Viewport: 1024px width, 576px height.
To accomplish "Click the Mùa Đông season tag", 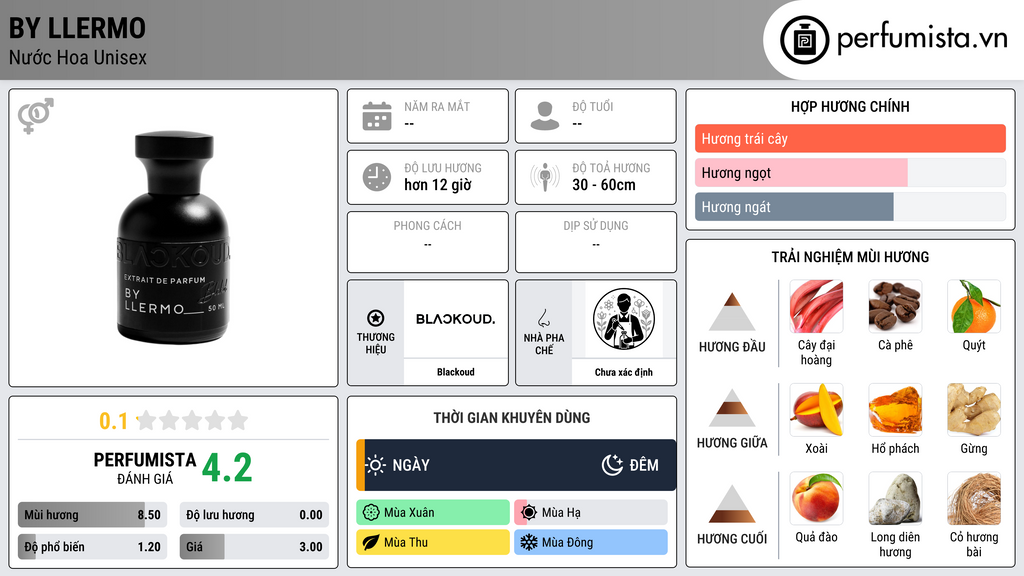I will tap(591, 542).
